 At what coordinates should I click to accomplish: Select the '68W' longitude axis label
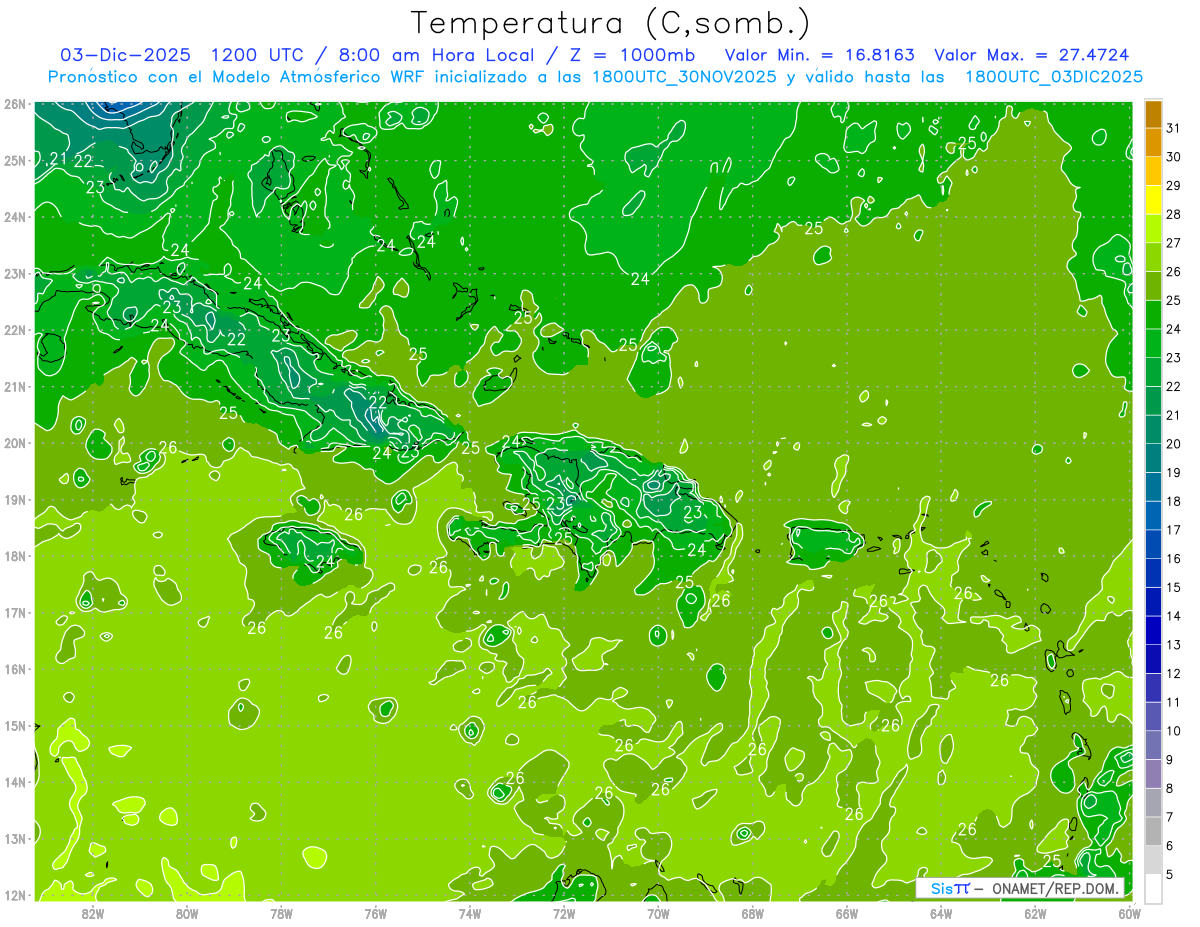753,913
